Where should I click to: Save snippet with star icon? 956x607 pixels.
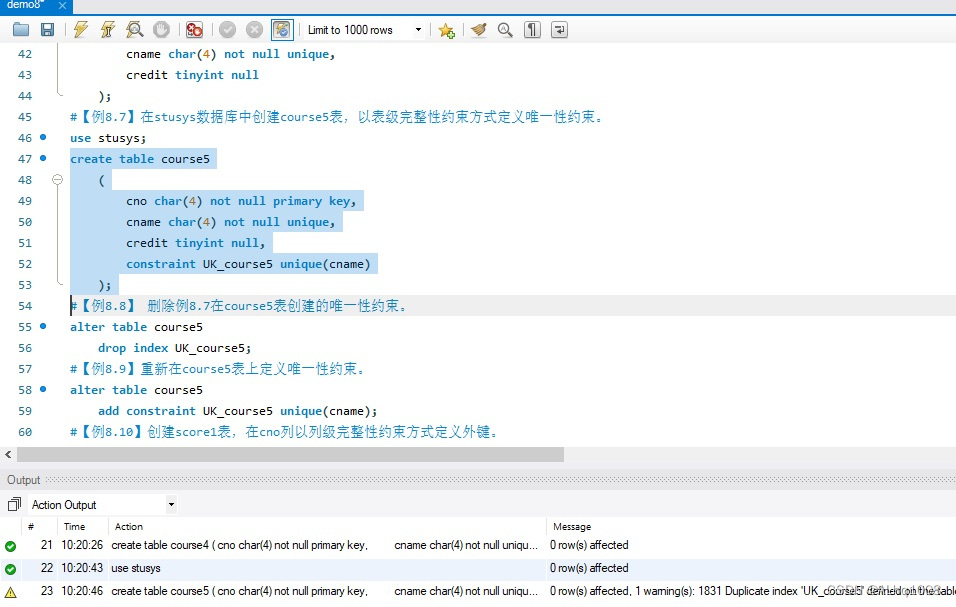446,30
